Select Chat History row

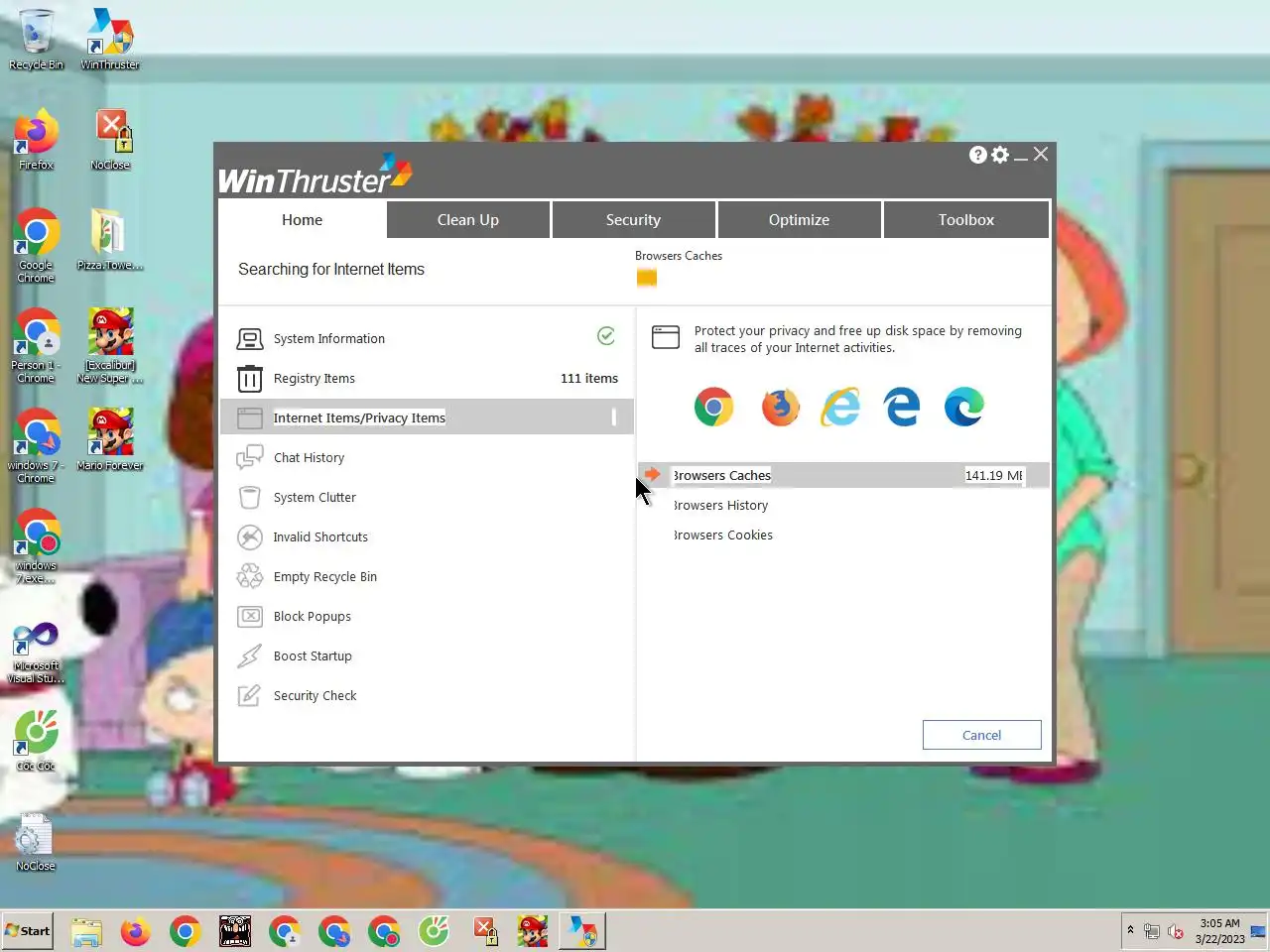coord(427,457)
